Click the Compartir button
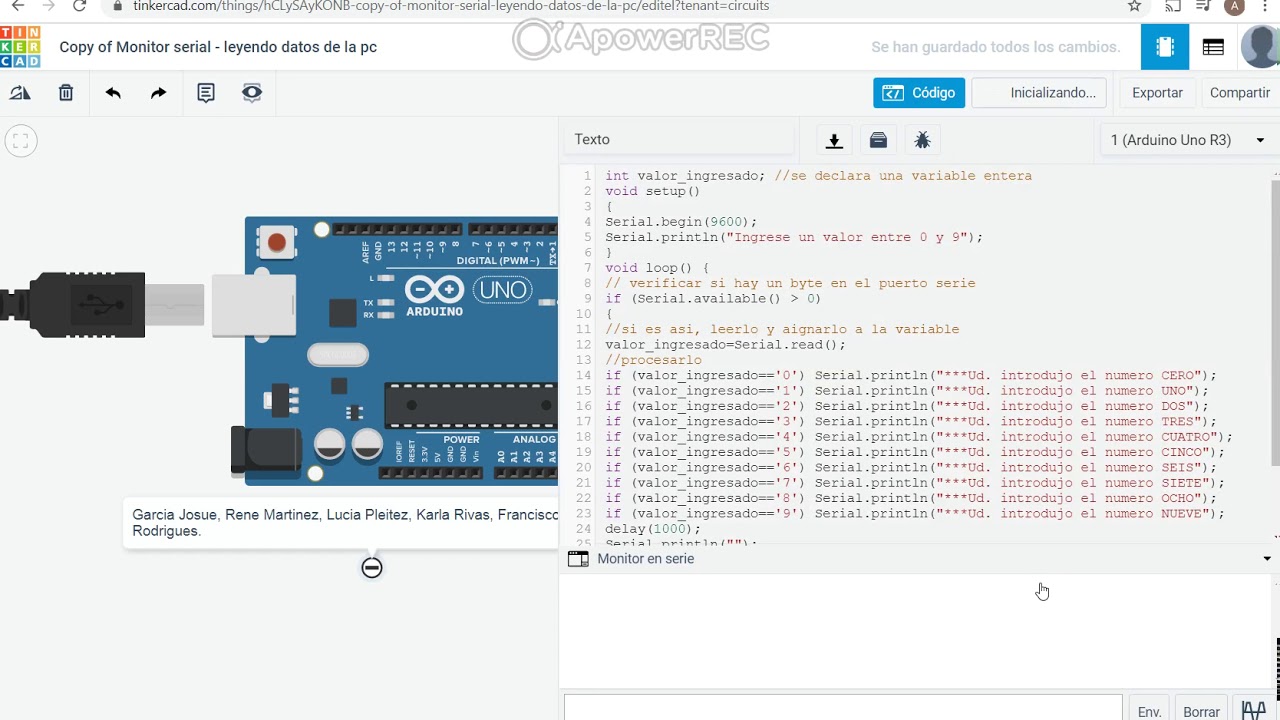1280x720 pixels. point(1239,93)
